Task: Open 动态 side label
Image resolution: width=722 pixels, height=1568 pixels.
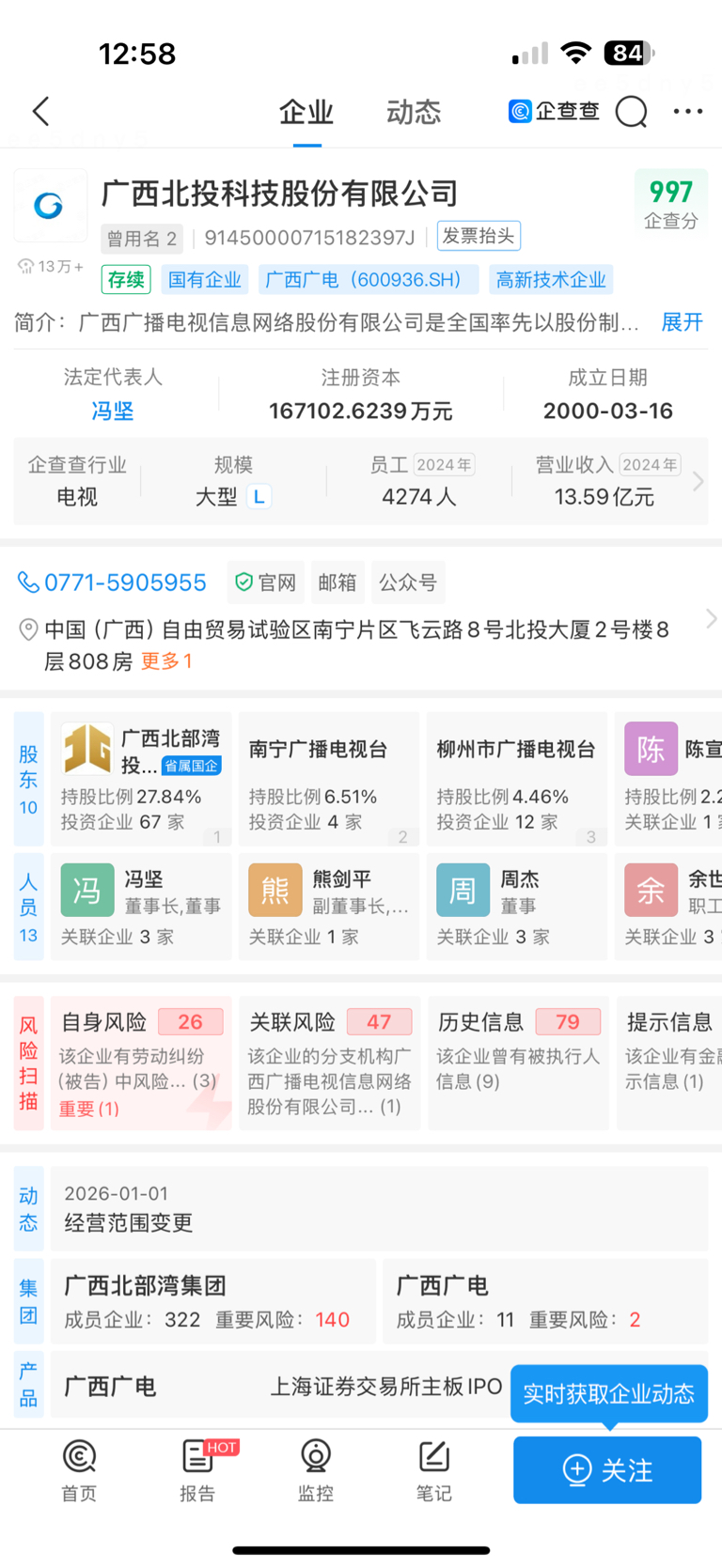Action: (x=28, y=1209)
